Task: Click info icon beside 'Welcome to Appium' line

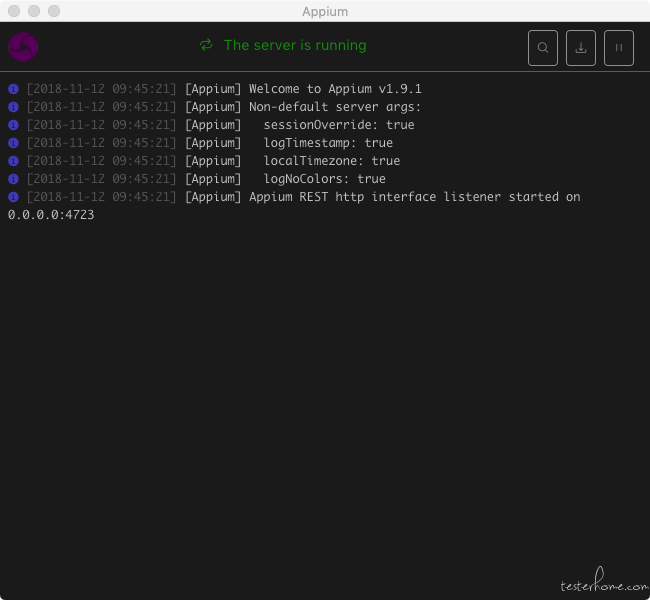Action: [13, 89]
